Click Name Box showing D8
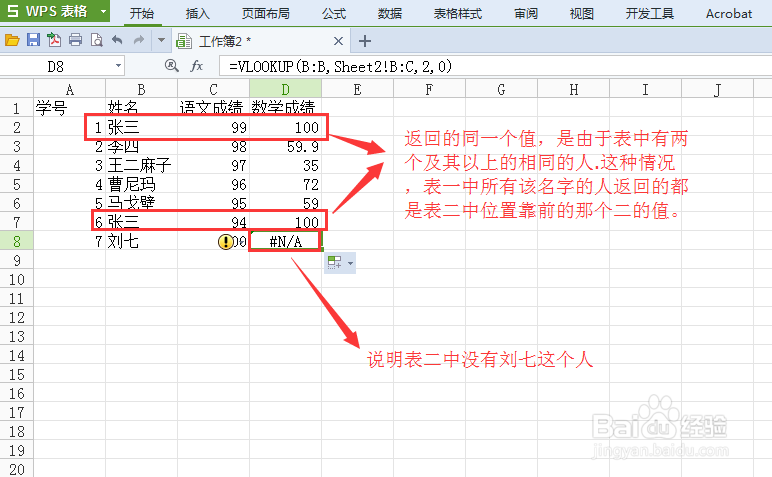This screenshot has width=772, height=477. click(56, 66)
